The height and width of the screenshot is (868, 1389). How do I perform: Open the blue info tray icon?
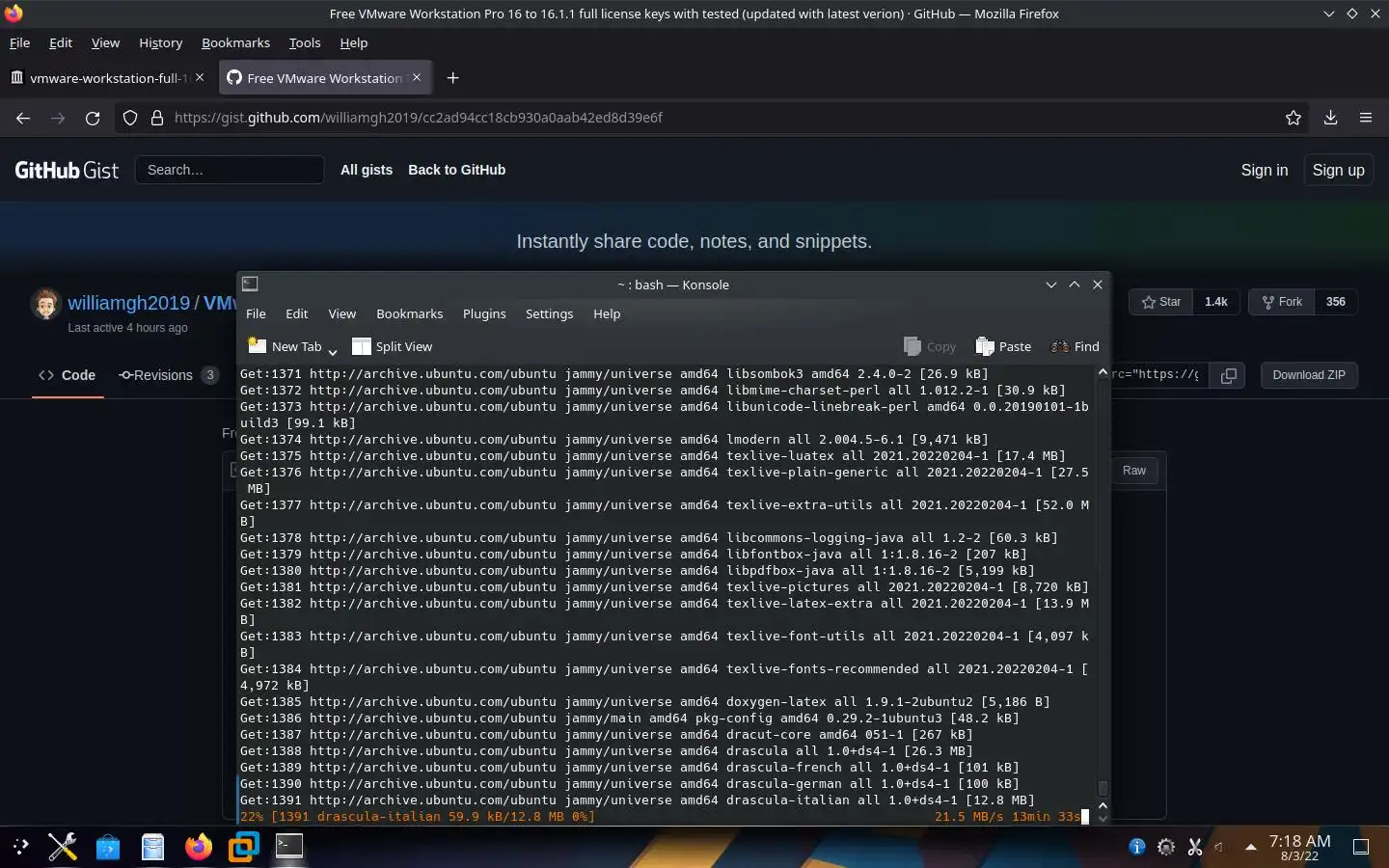coord(1137,847)
